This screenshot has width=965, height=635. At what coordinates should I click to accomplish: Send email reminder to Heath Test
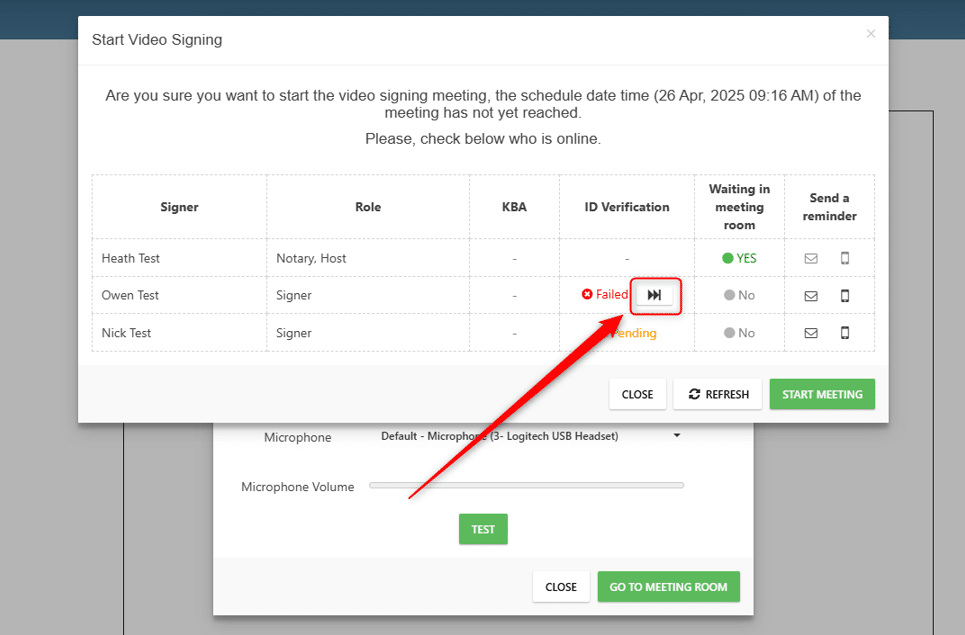tap(811, 258)
